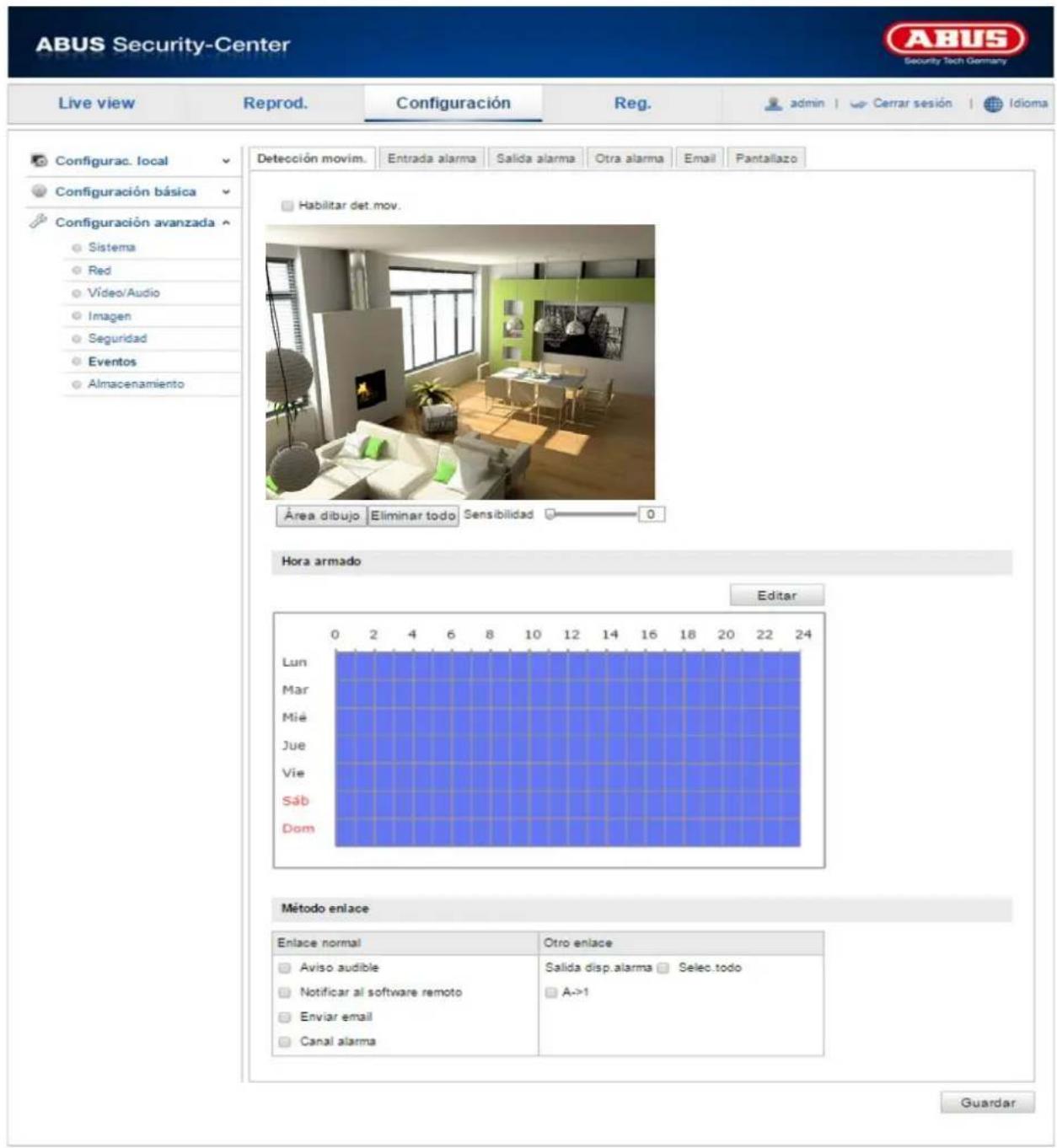Select the Configuración main tab
Viewport: 1057px width, 1148px height.
point(453,103)
